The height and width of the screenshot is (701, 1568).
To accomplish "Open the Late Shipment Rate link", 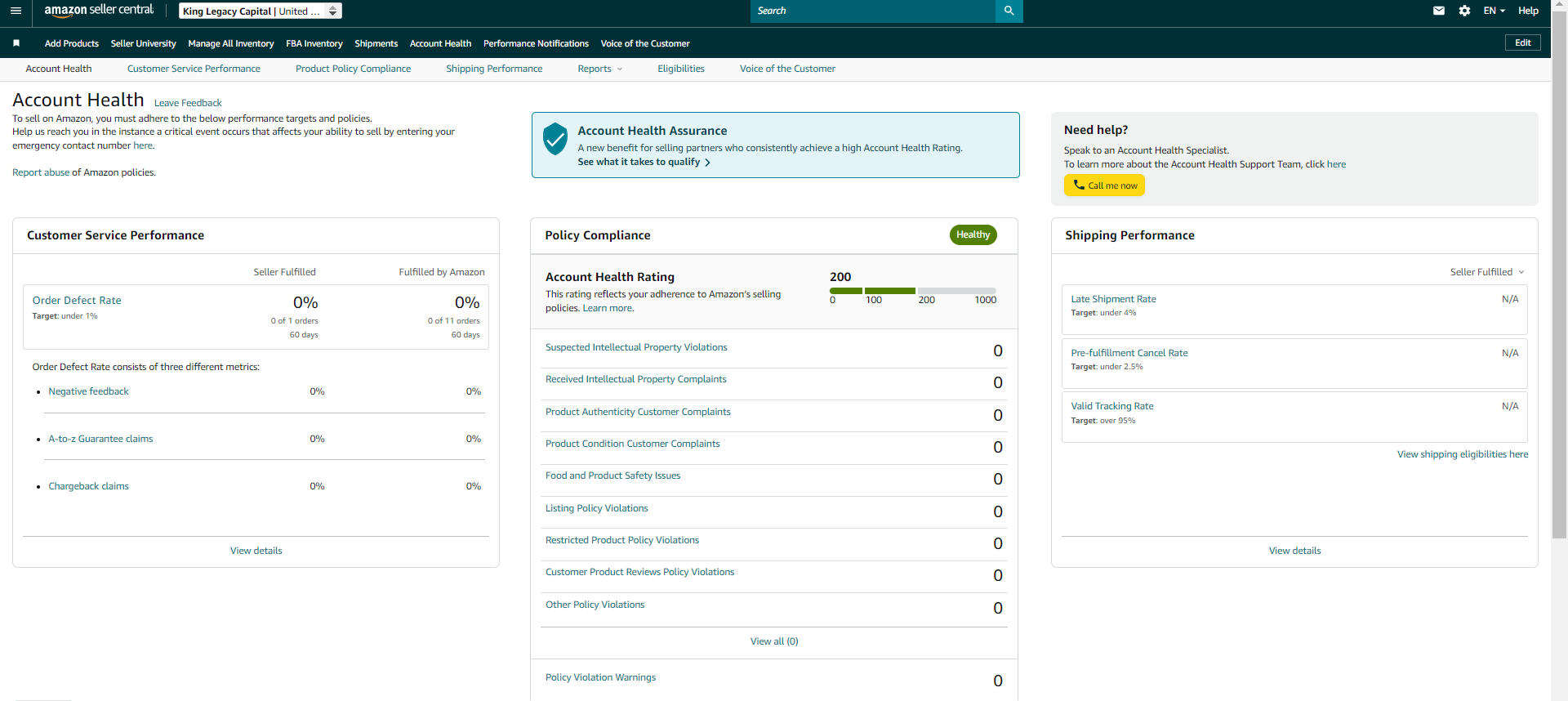I will [x=1113, y=299].
